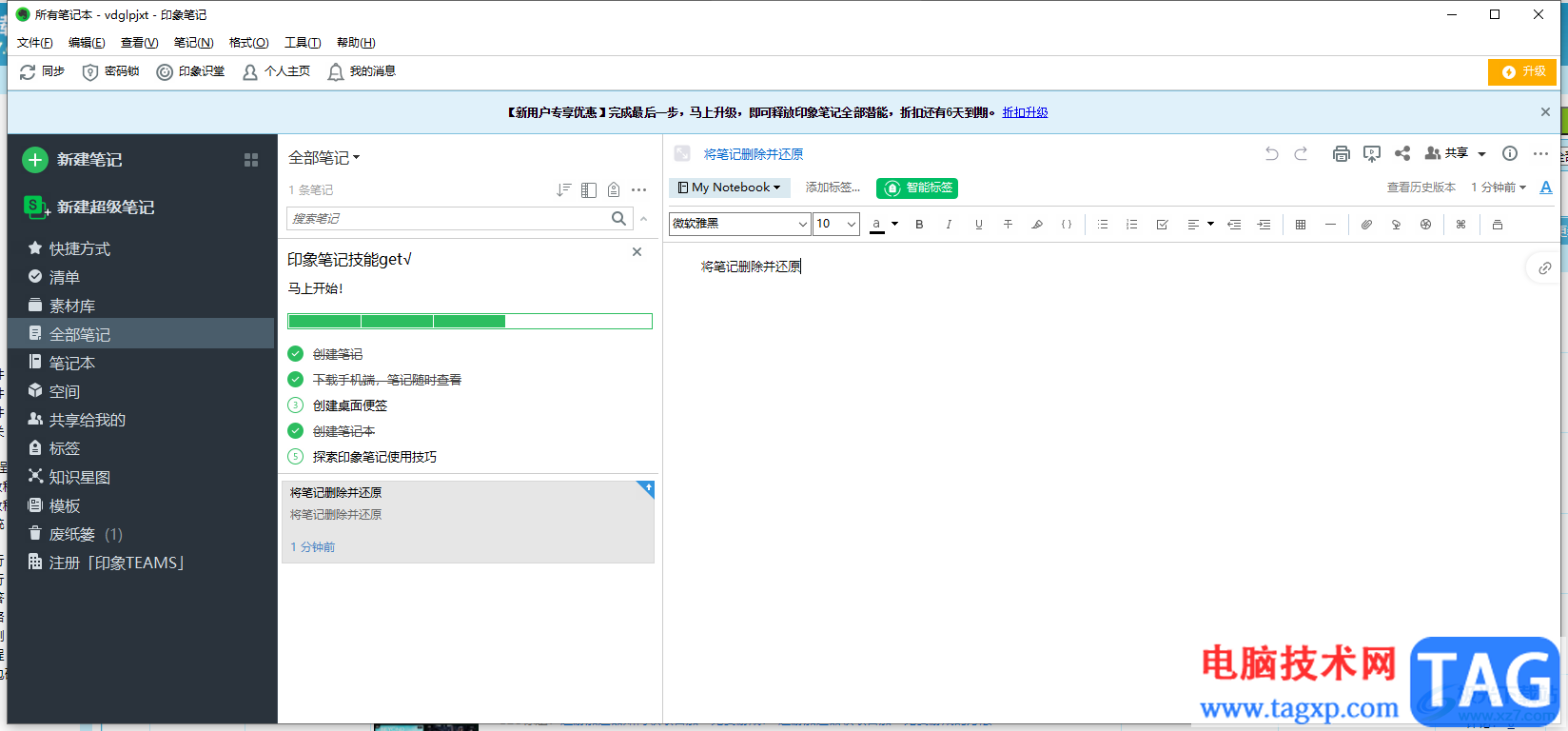Open the 全部笔记 dropdown
The height and width of the screenshot is (731, 1568).
point(324,158)
